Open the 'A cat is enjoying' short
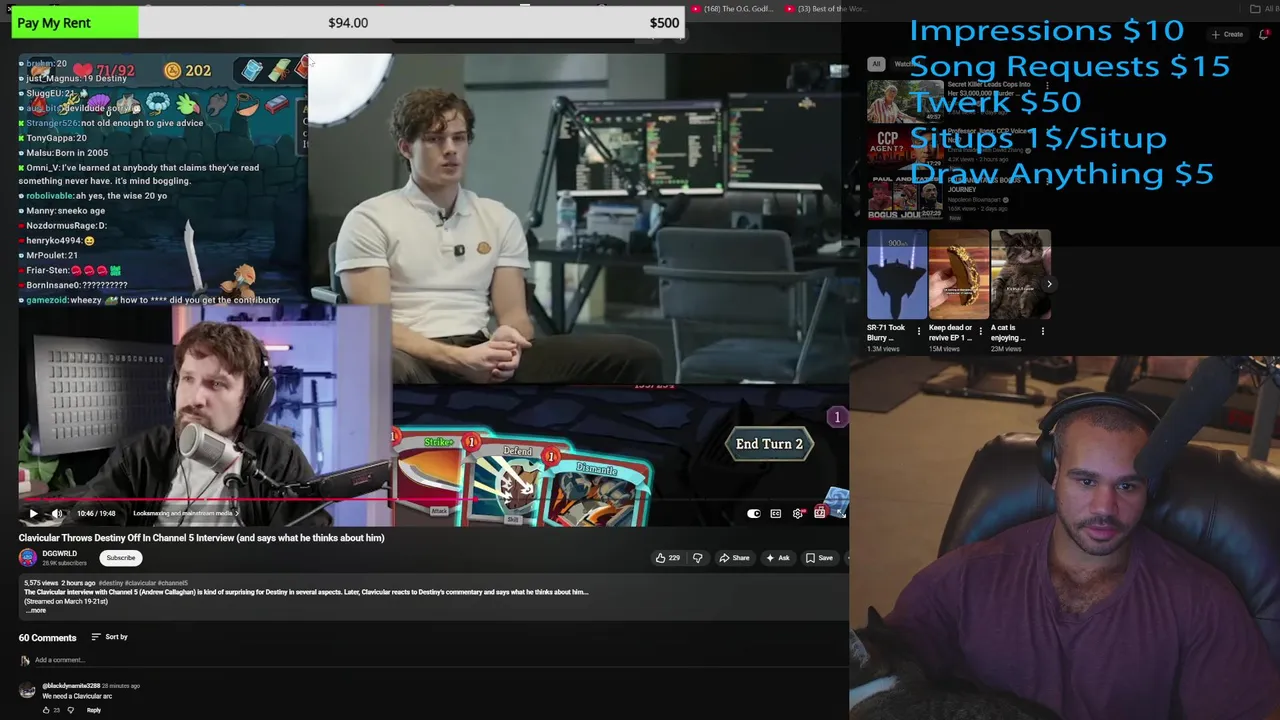This screenshot has width=1280, height=720. [1021, 275]
